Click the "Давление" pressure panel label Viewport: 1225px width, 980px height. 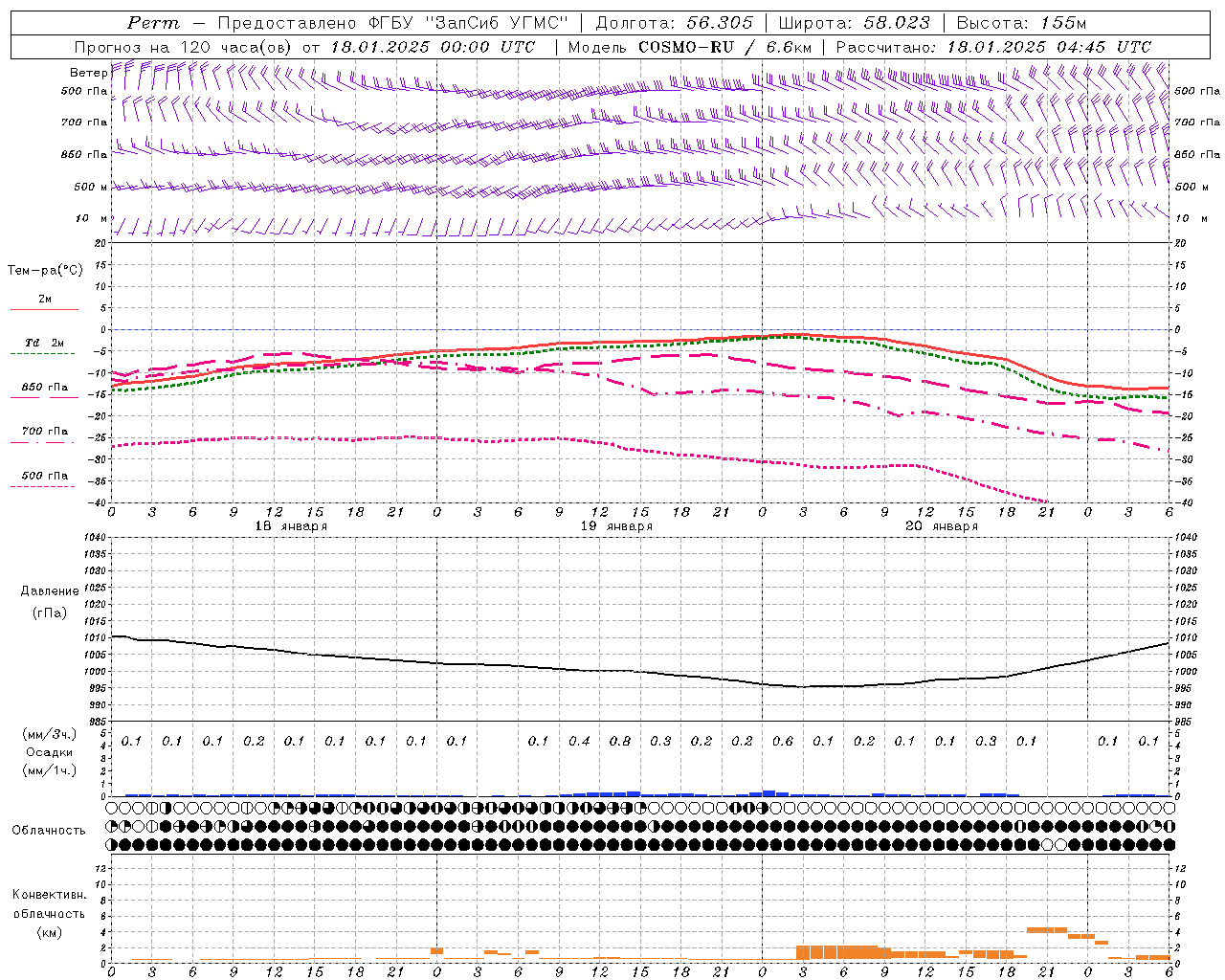click(x=50, y=590)
